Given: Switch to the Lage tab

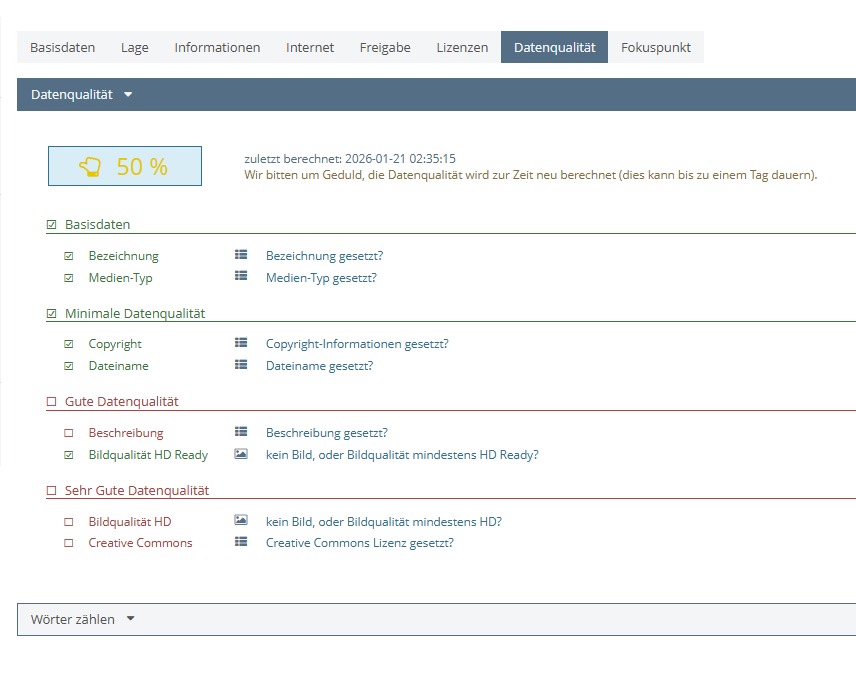Looking at the screenshot, I should pyautogui.click(x=135, y=47).
